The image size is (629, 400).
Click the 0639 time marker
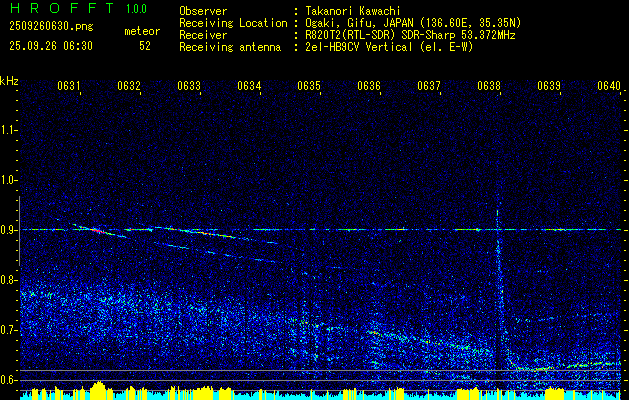[549, 85]
